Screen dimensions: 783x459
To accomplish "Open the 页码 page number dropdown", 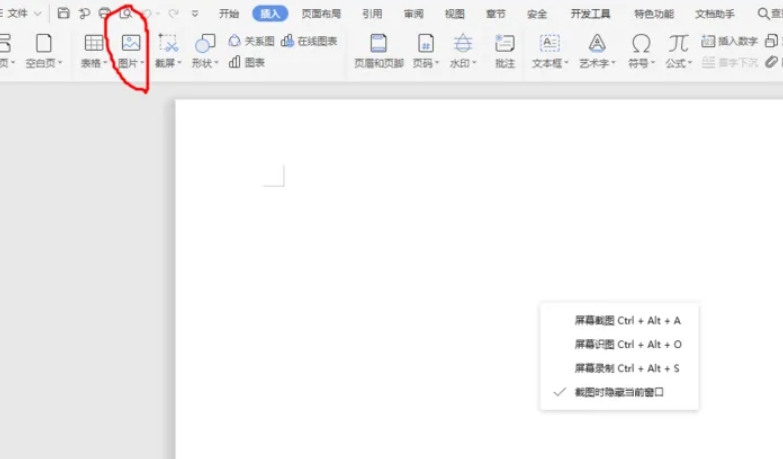I will 425,62.
